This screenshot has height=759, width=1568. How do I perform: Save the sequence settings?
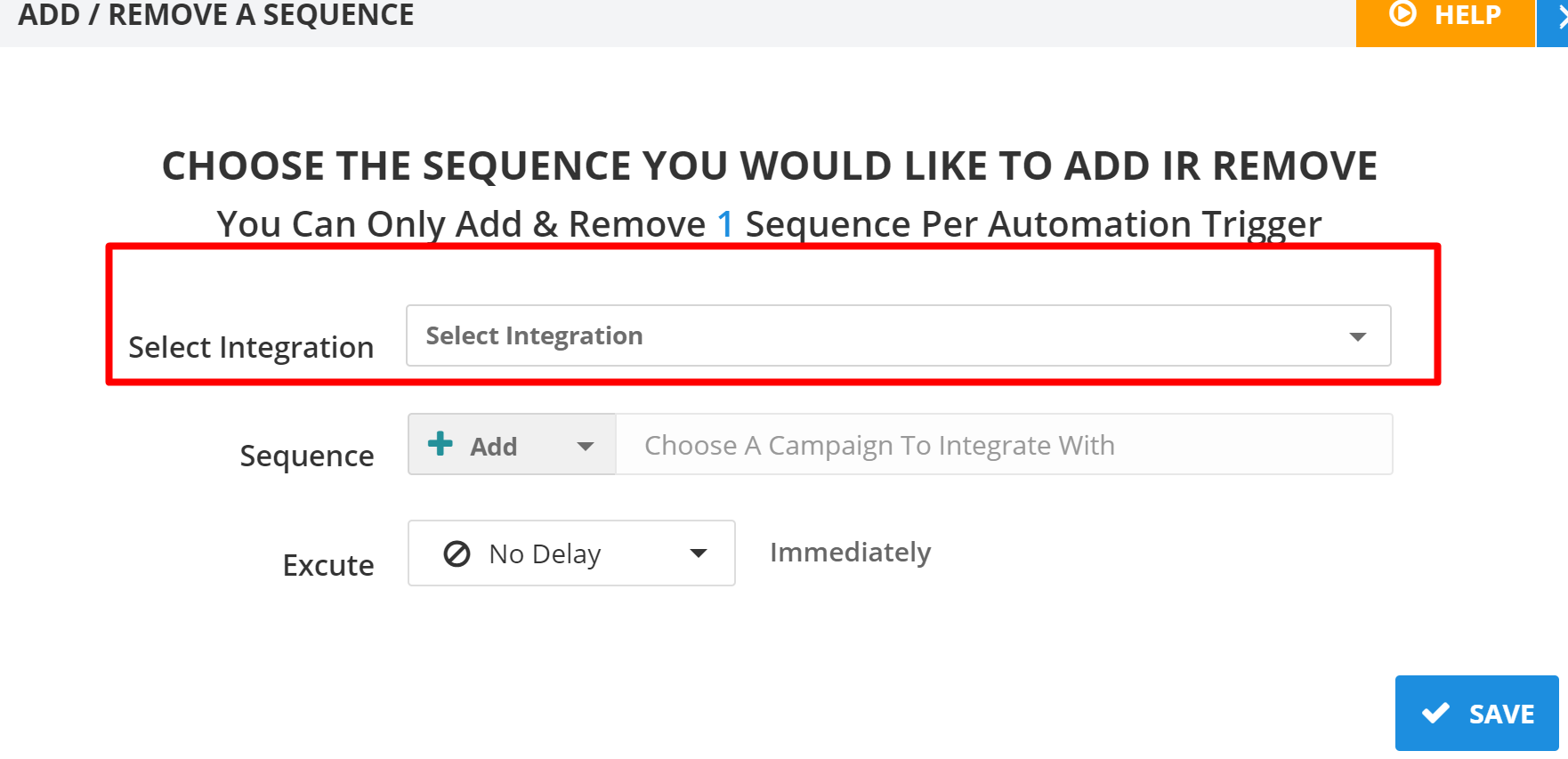click(x=1476, y=713)
